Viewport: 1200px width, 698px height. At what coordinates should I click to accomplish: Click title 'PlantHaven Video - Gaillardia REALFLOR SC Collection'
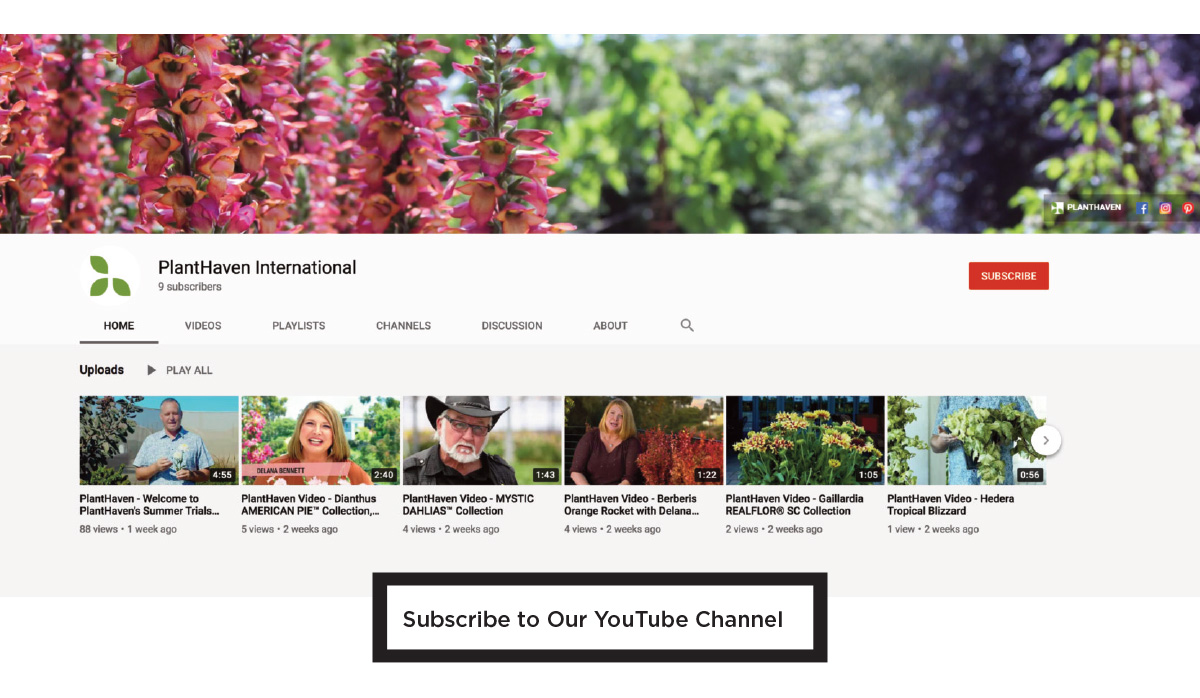coord(794,505)
